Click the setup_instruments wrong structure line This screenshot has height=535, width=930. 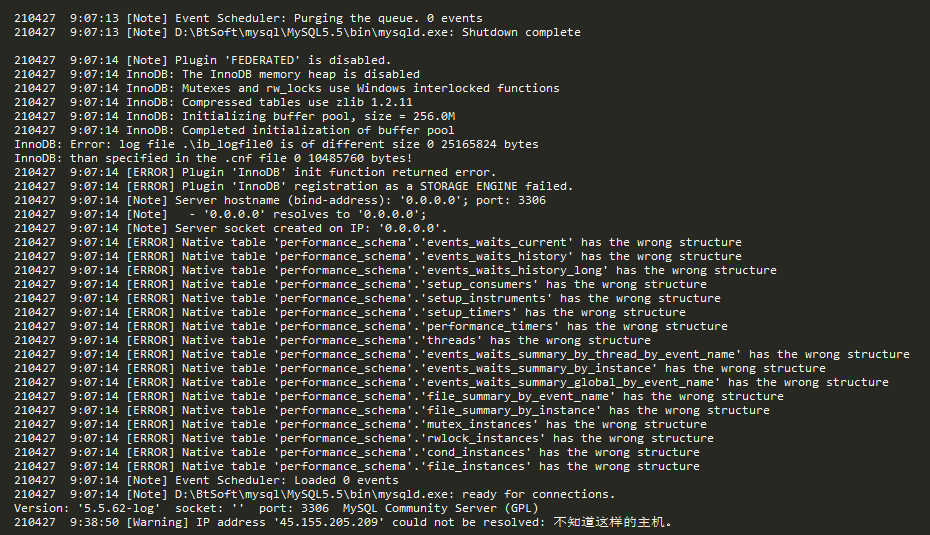tap(368, 298)
